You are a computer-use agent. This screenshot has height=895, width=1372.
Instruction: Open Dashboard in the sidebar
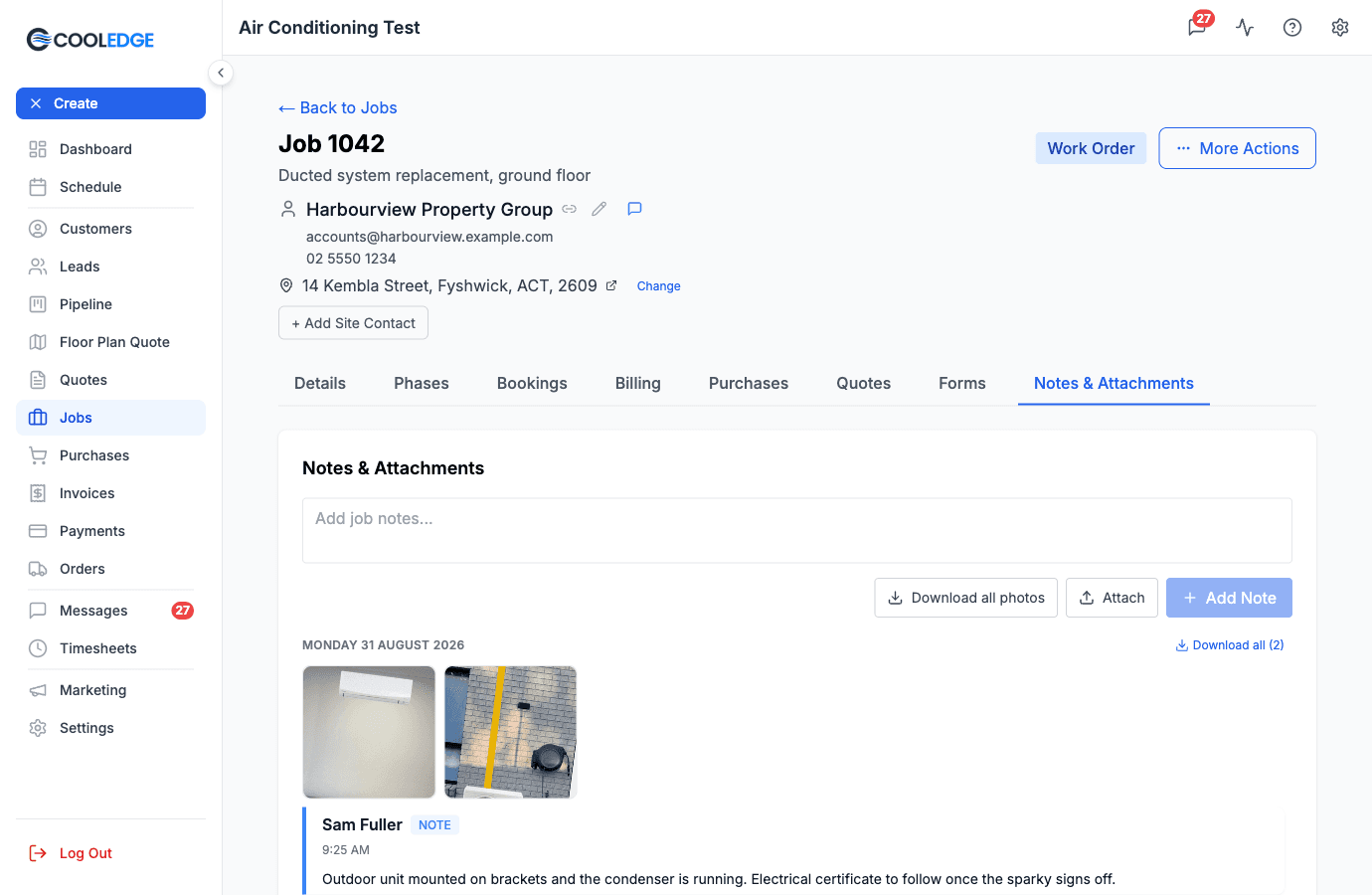coord(110,149)
